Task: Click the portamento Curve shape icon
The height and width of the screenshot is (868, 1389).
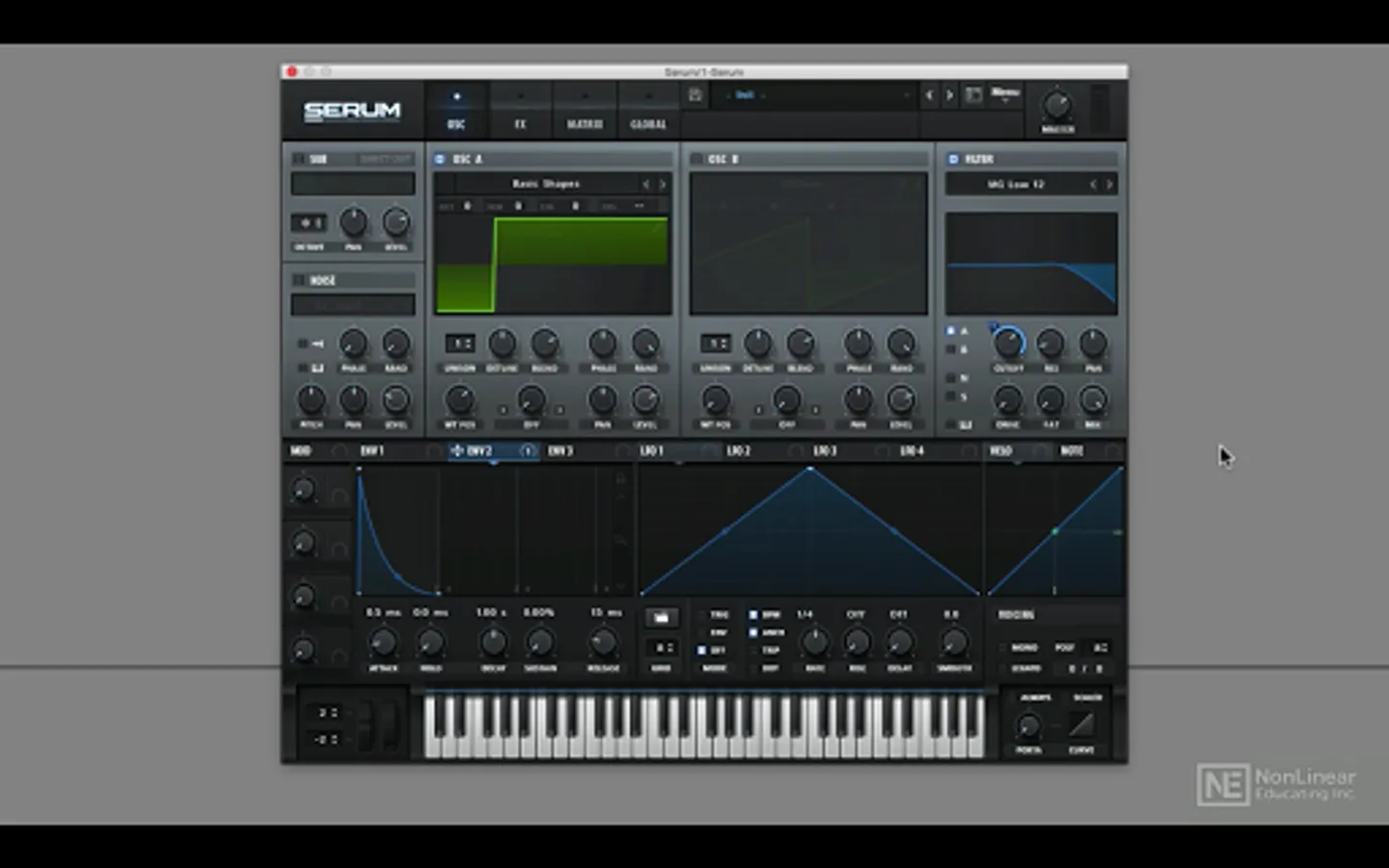Action: (1081, 724)
